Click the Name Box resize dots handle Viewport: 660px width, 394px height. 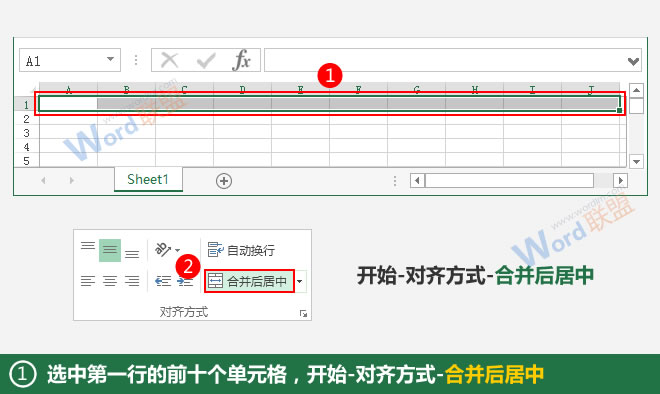[x=136, y=60]
